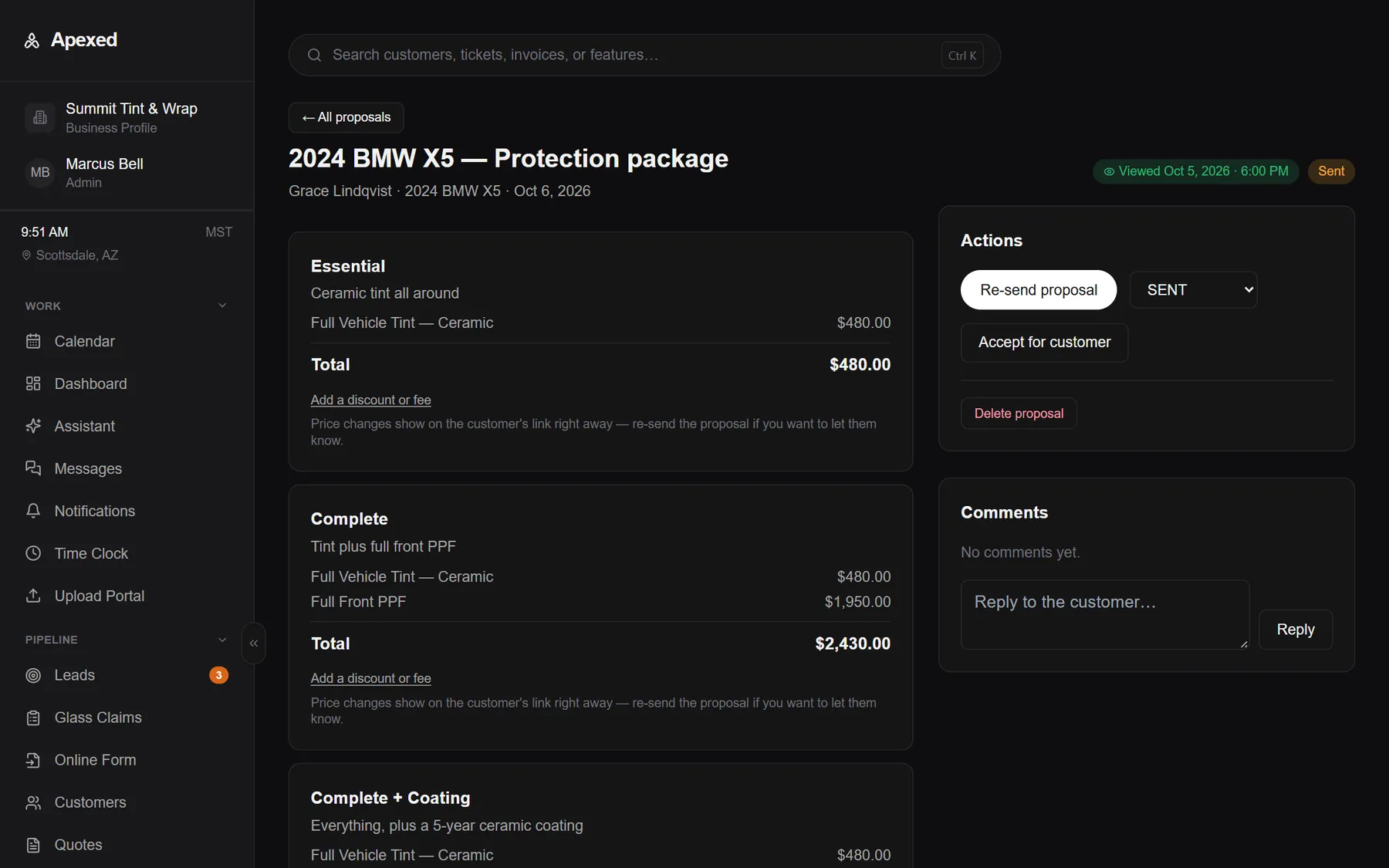
Task: Click the 9:51 AM time text
Action: 45,232
